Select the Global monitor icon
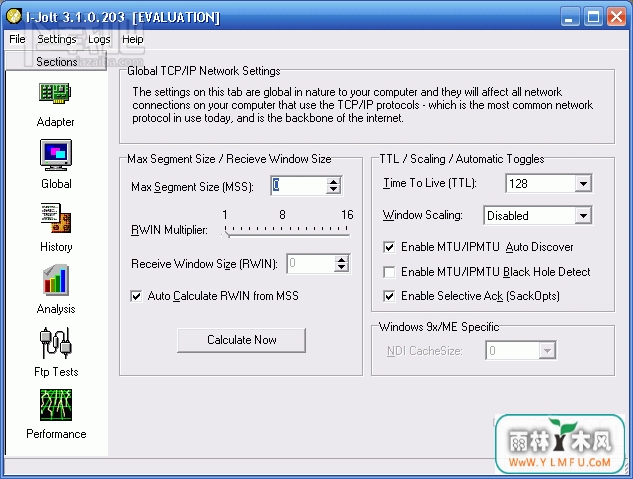The width and height of the screenshot is (633, 479). 56,155
